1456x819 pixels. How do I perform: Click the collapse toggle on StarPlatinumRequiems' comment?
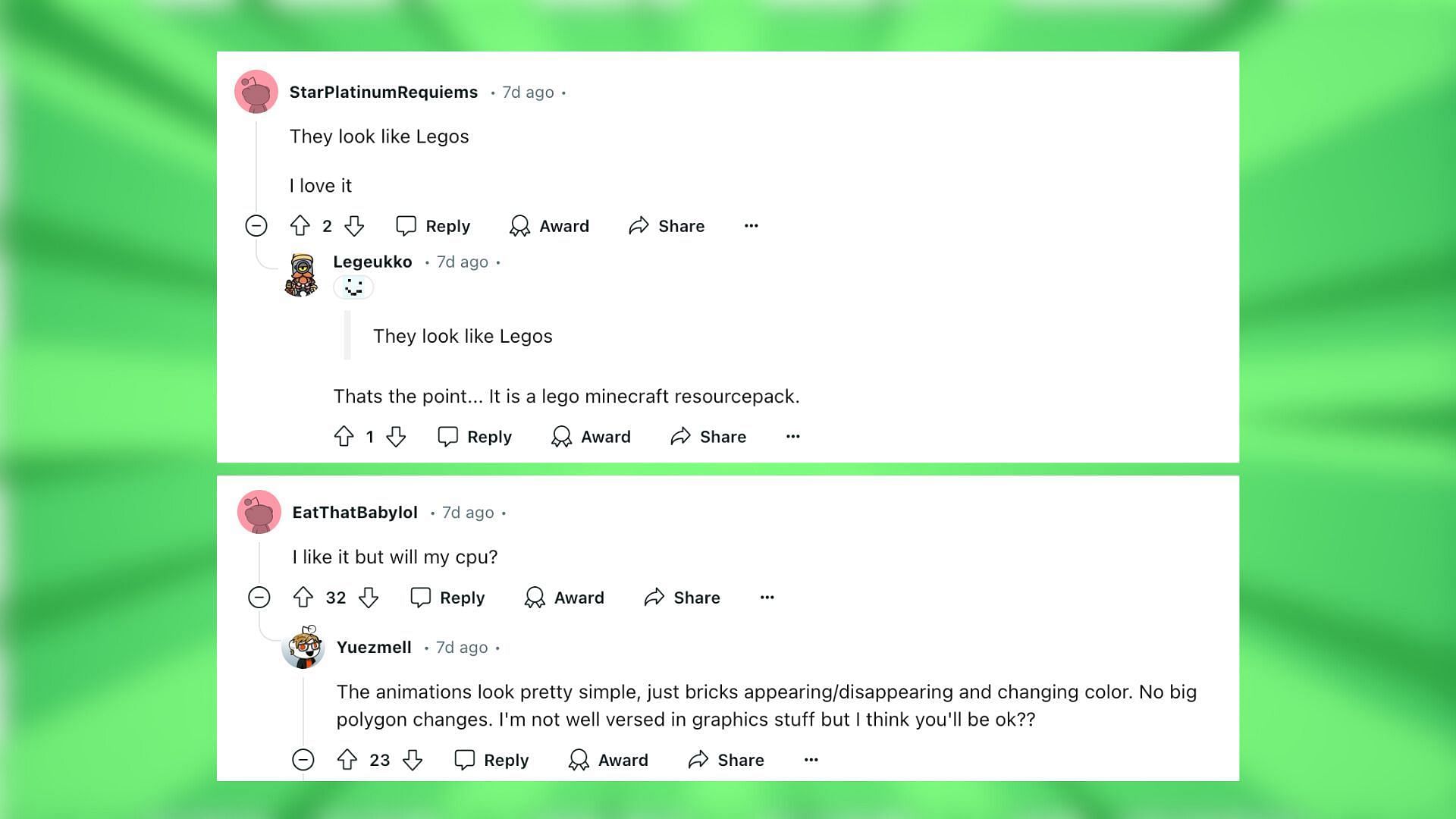tap(256, 225)
